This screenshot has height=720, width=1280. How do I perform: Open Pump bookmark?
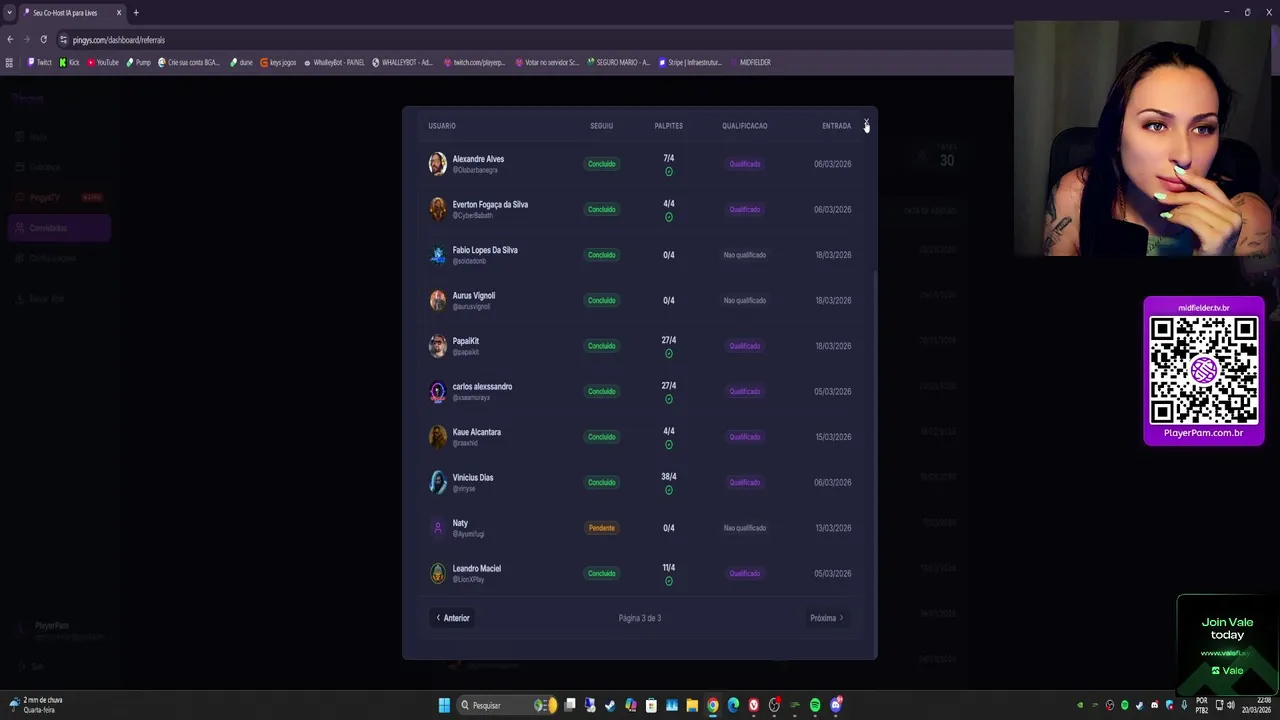point(139,62)
